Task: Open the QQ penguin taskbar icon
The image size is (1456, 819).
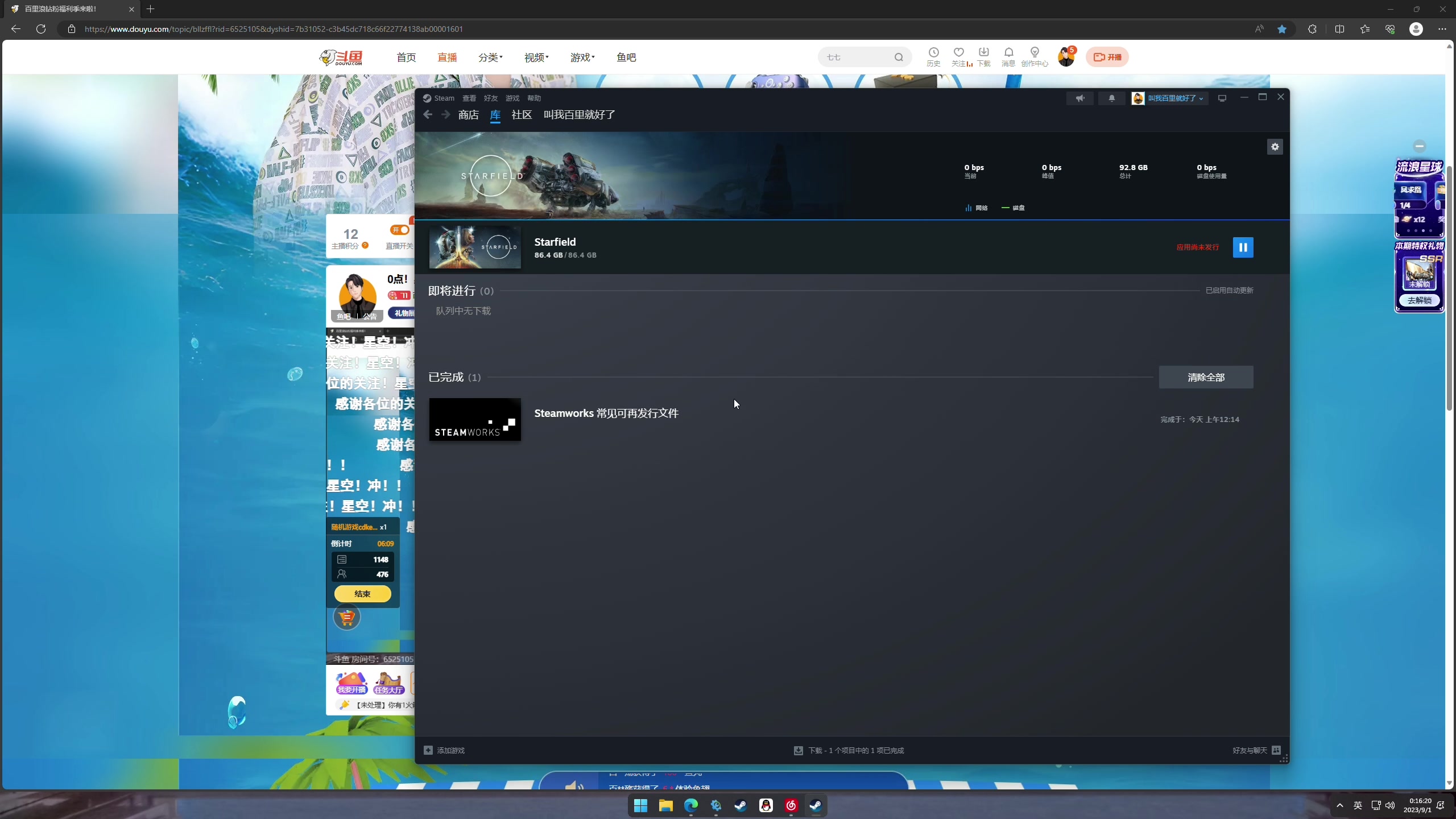Action: coord(766,805)
